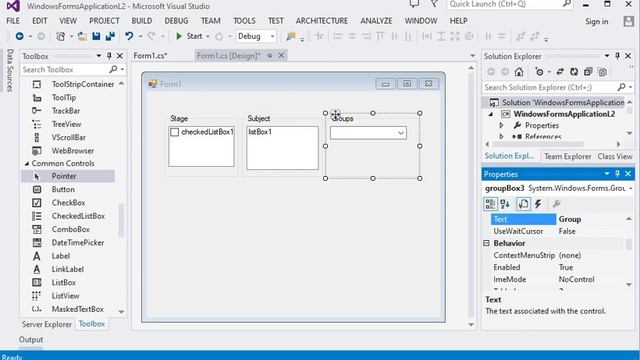Show Events lightning bolt in Properties
Viewport: 640px width, 360px height.
tap(538, 204)
